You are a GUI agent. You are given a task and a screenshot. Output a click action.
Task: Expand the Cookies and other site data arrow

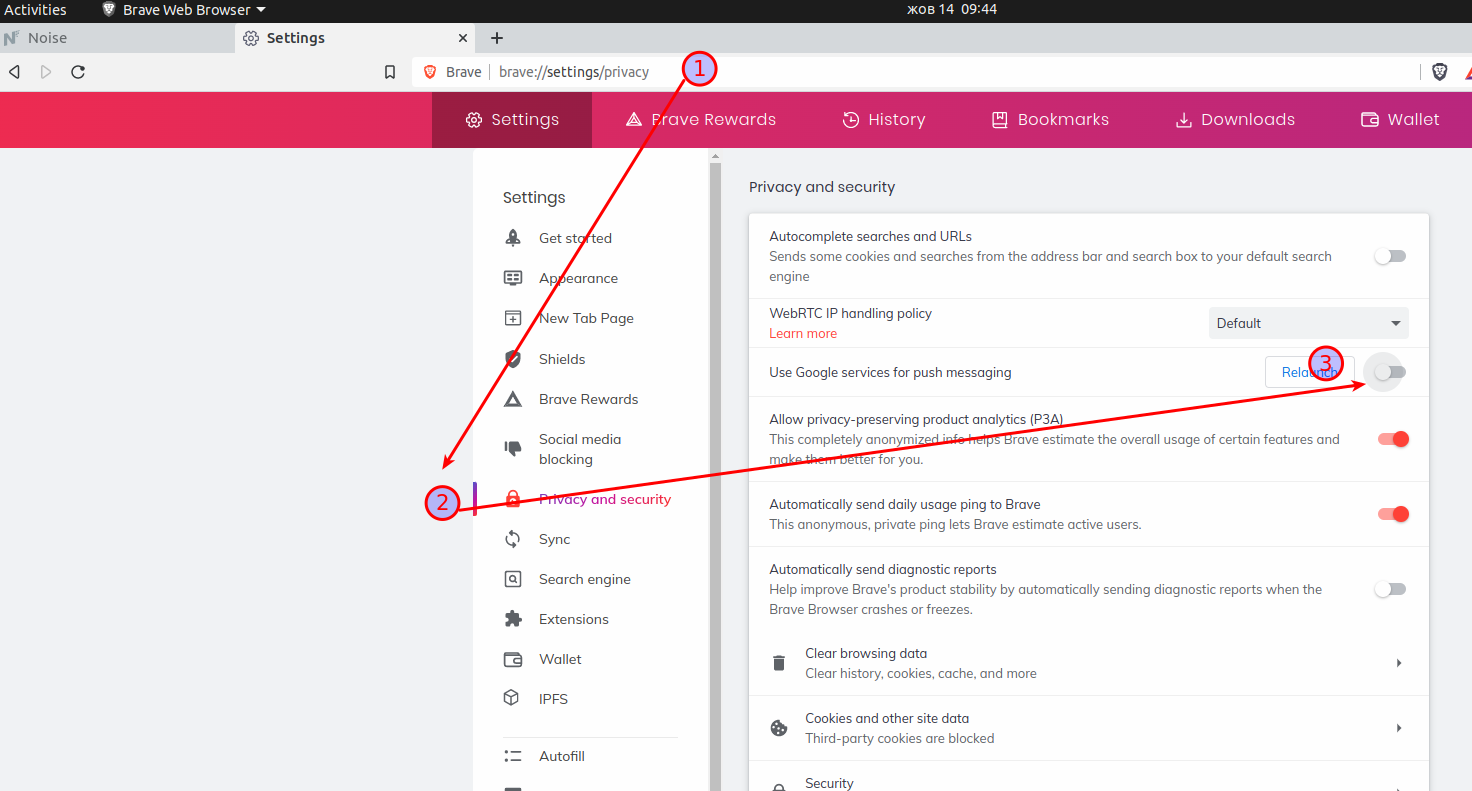tap(1399, 728)
